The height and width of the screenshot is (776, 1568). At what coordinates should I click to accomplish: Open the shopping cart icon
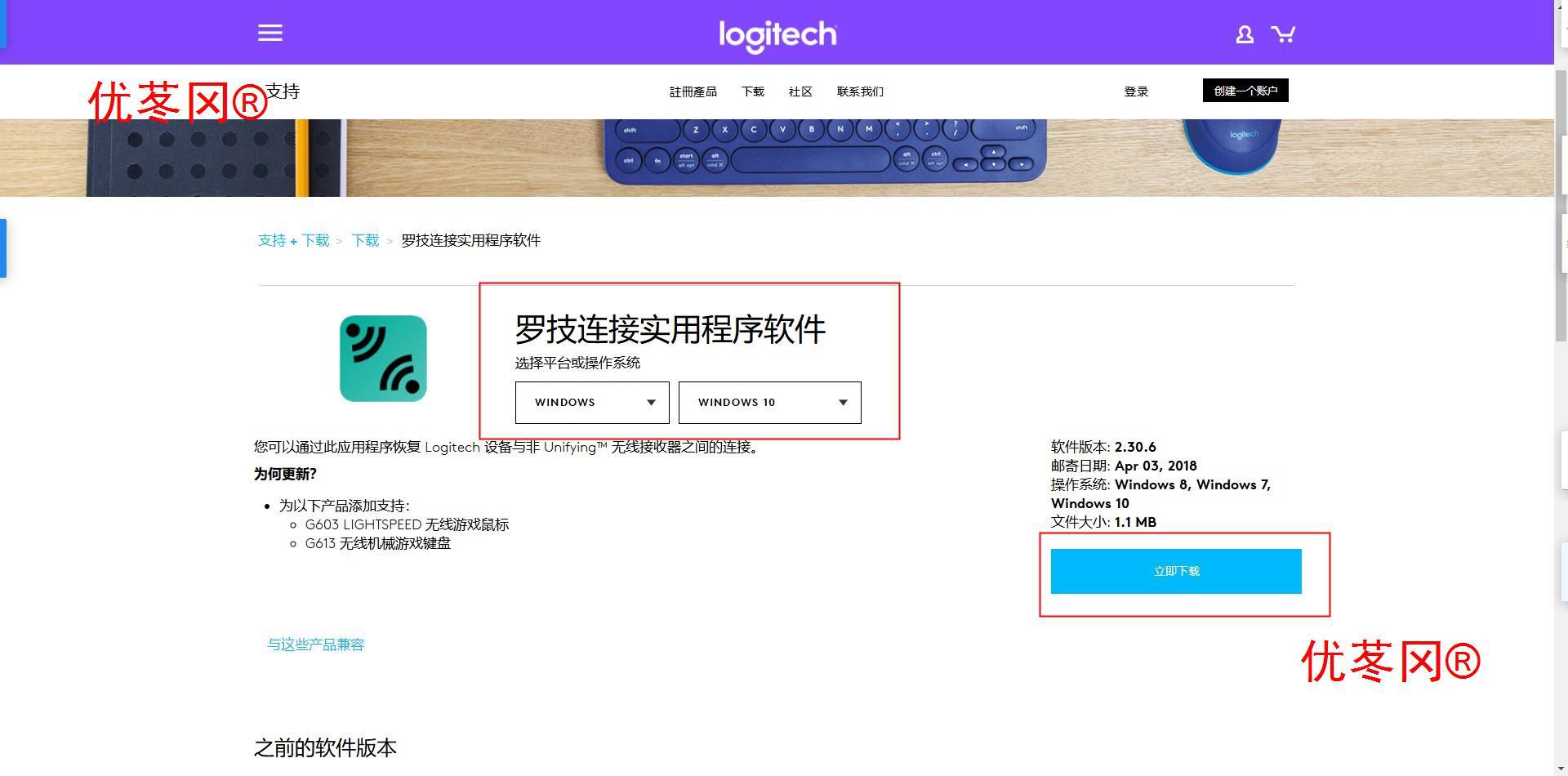pos(1283,33)
